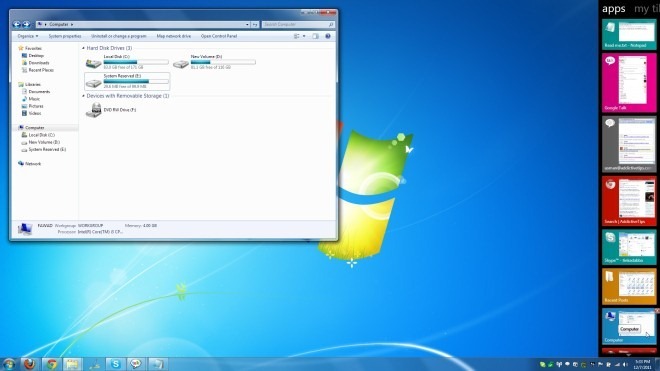The height and width of the screenshot is (371, 660).
Task: Collapse the Hard Disk Drives group
Action: click(x=83, y=48)
